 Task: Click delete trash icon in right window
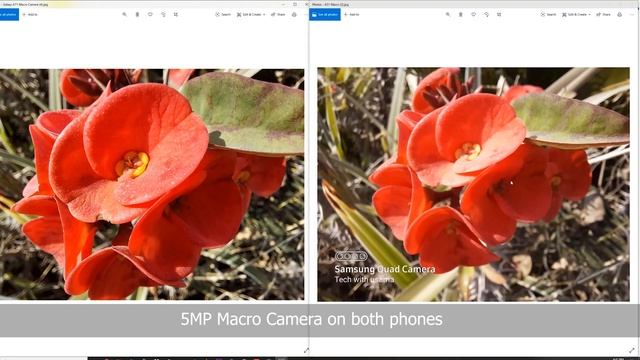[460, 14]
